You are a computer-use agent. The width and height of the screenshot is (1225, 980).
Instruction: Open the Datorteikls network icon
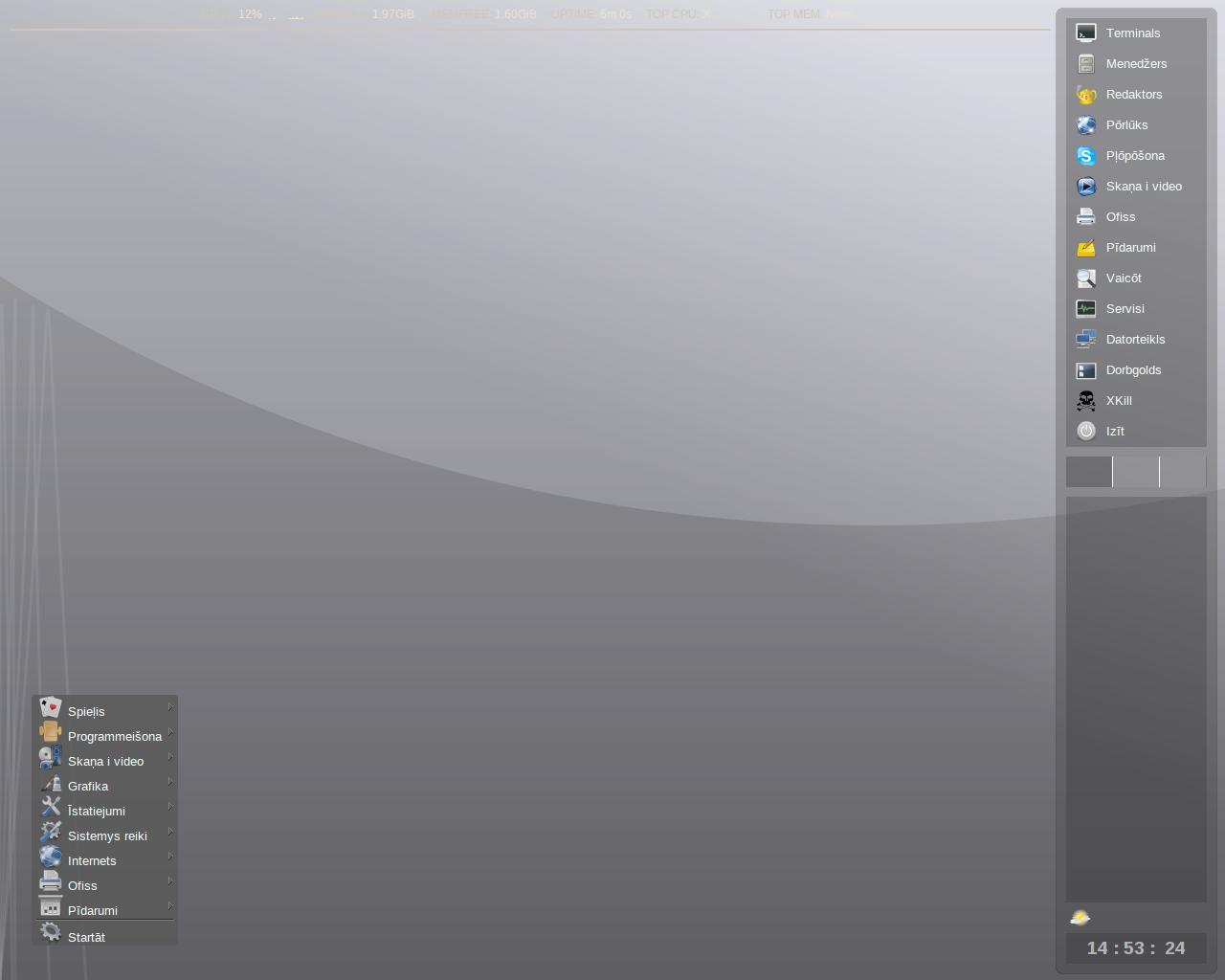1086,340
